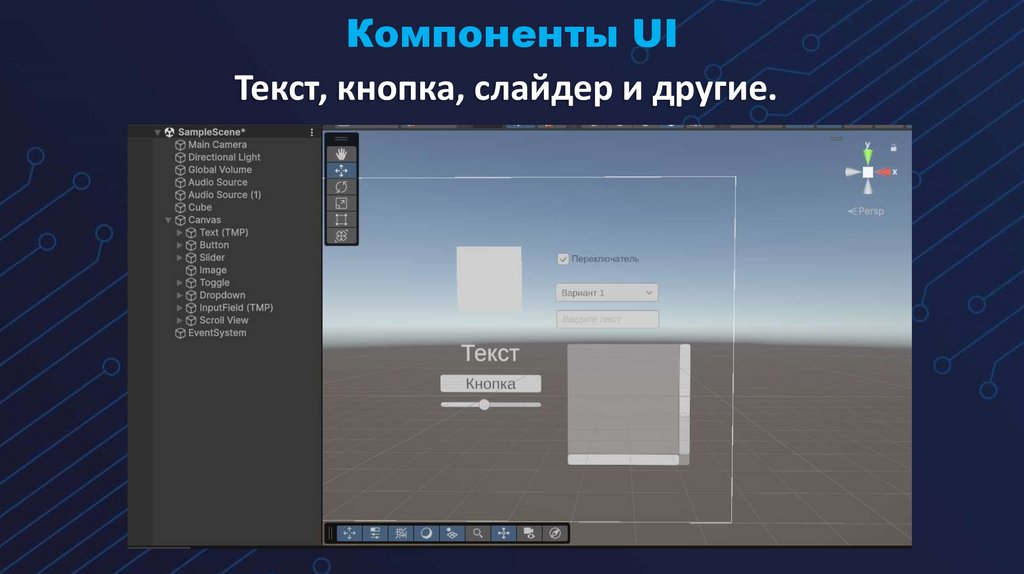1024x574 pixels.
Task: Expand the Dropdown object arrow
Action: (x=180, y=295)
